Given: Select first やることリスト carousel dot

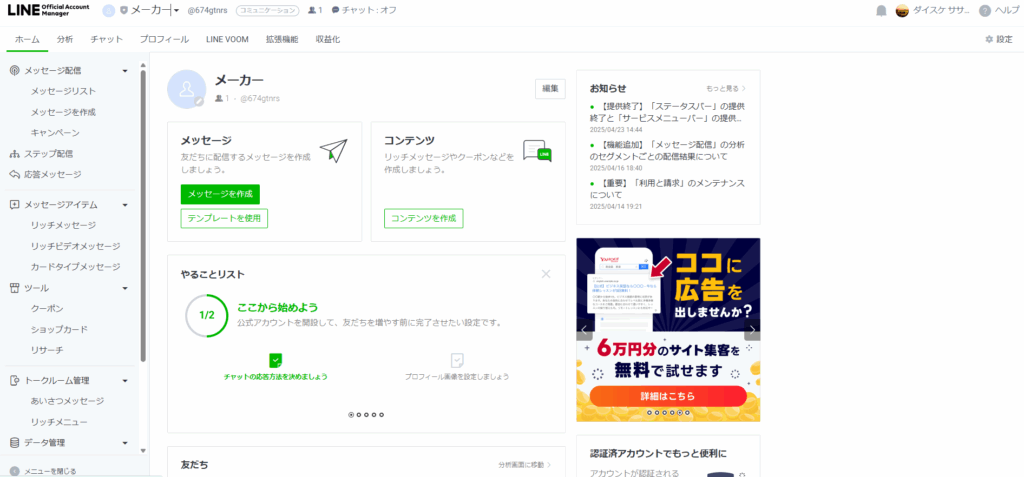Looking at the screenshot, I should (x=351, y=414).
